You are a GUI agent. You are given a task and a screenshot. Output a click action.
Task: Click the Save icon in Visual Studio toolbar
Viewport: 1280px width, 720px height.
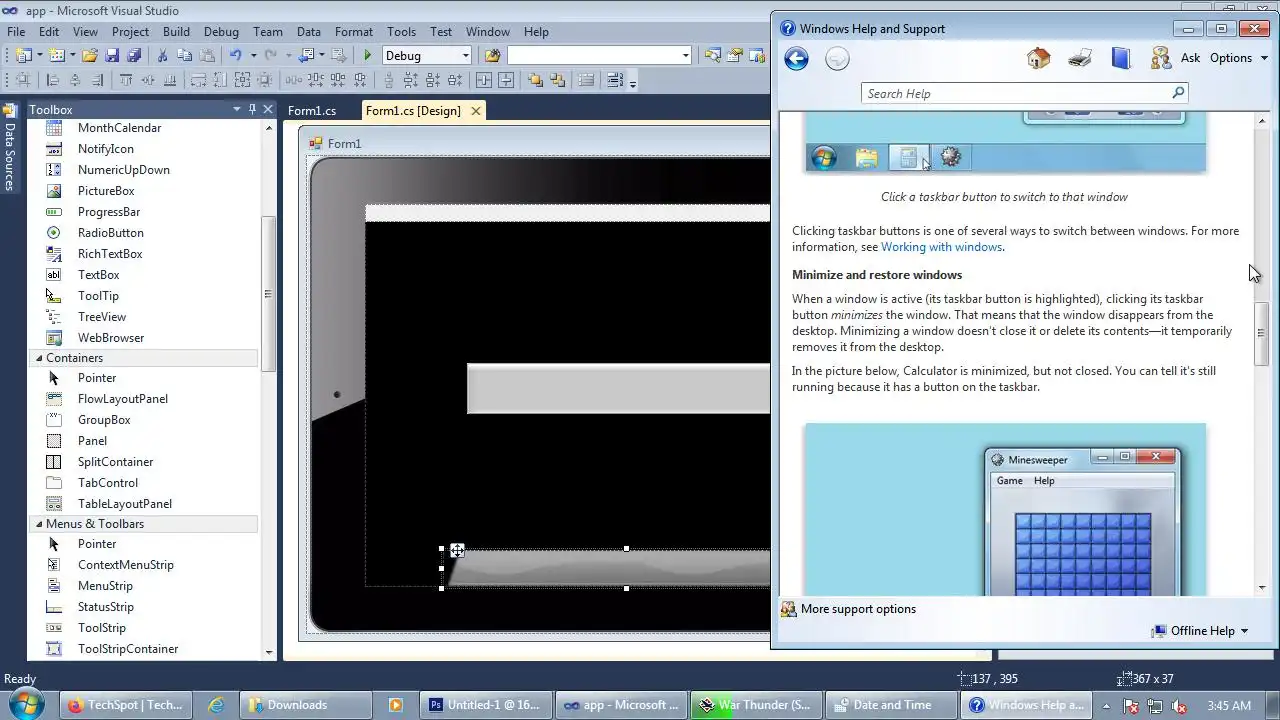click(x=112, y=56)
